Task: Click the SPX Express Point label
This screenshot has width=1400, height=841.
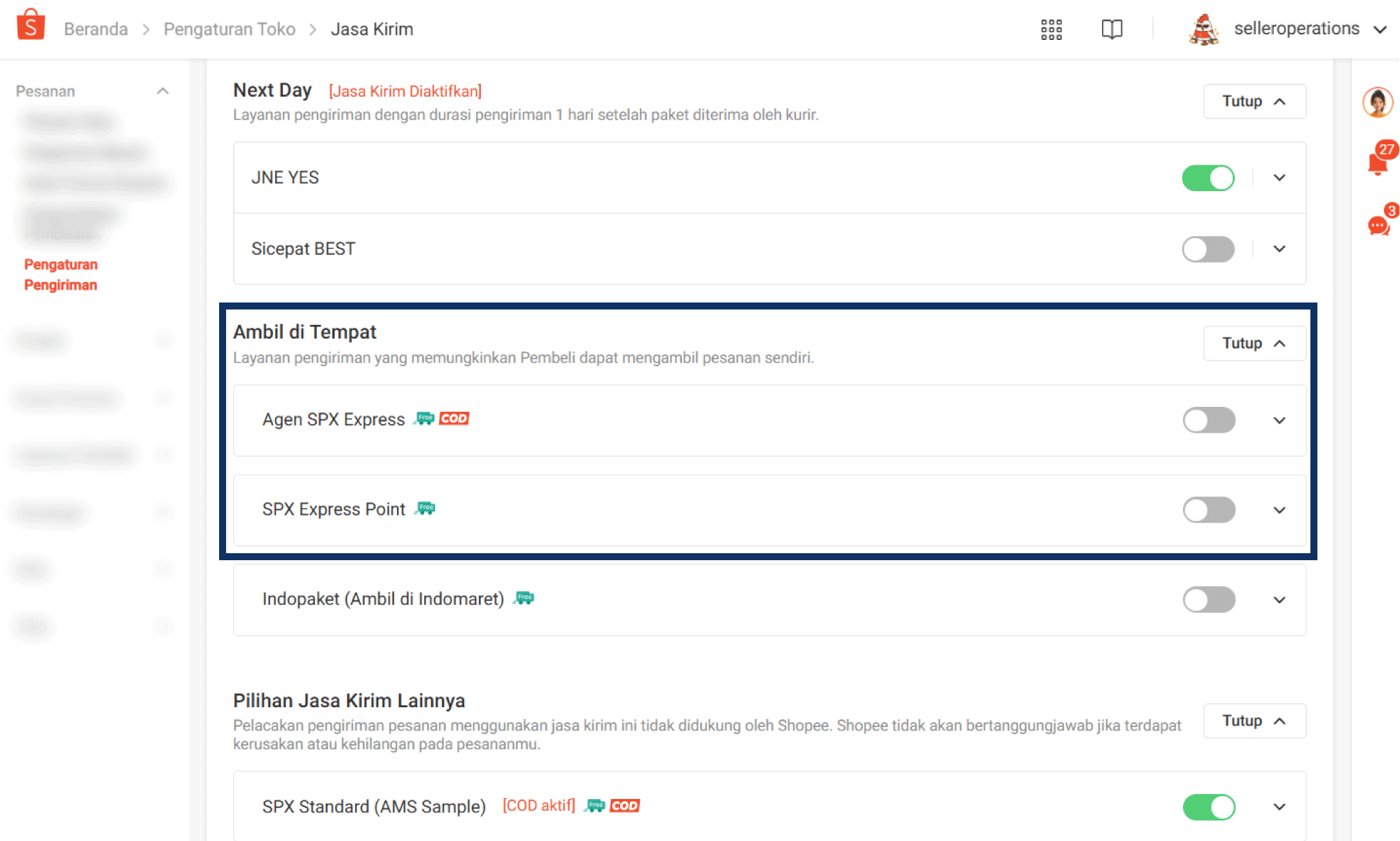Action: (x=334, y=509)
